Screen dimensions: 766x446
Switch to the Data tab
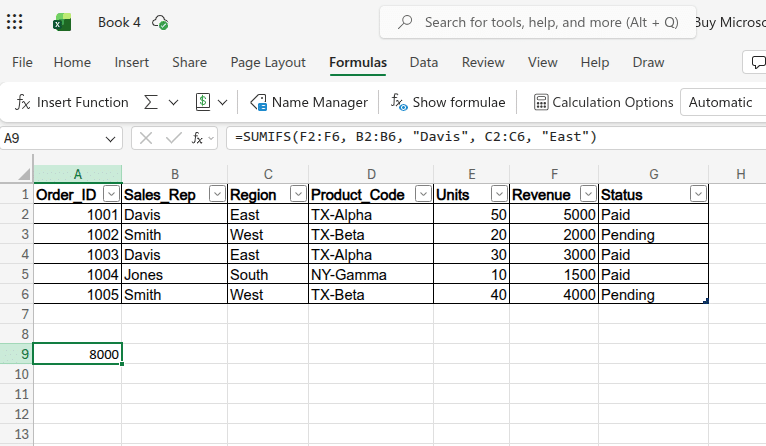423,62
